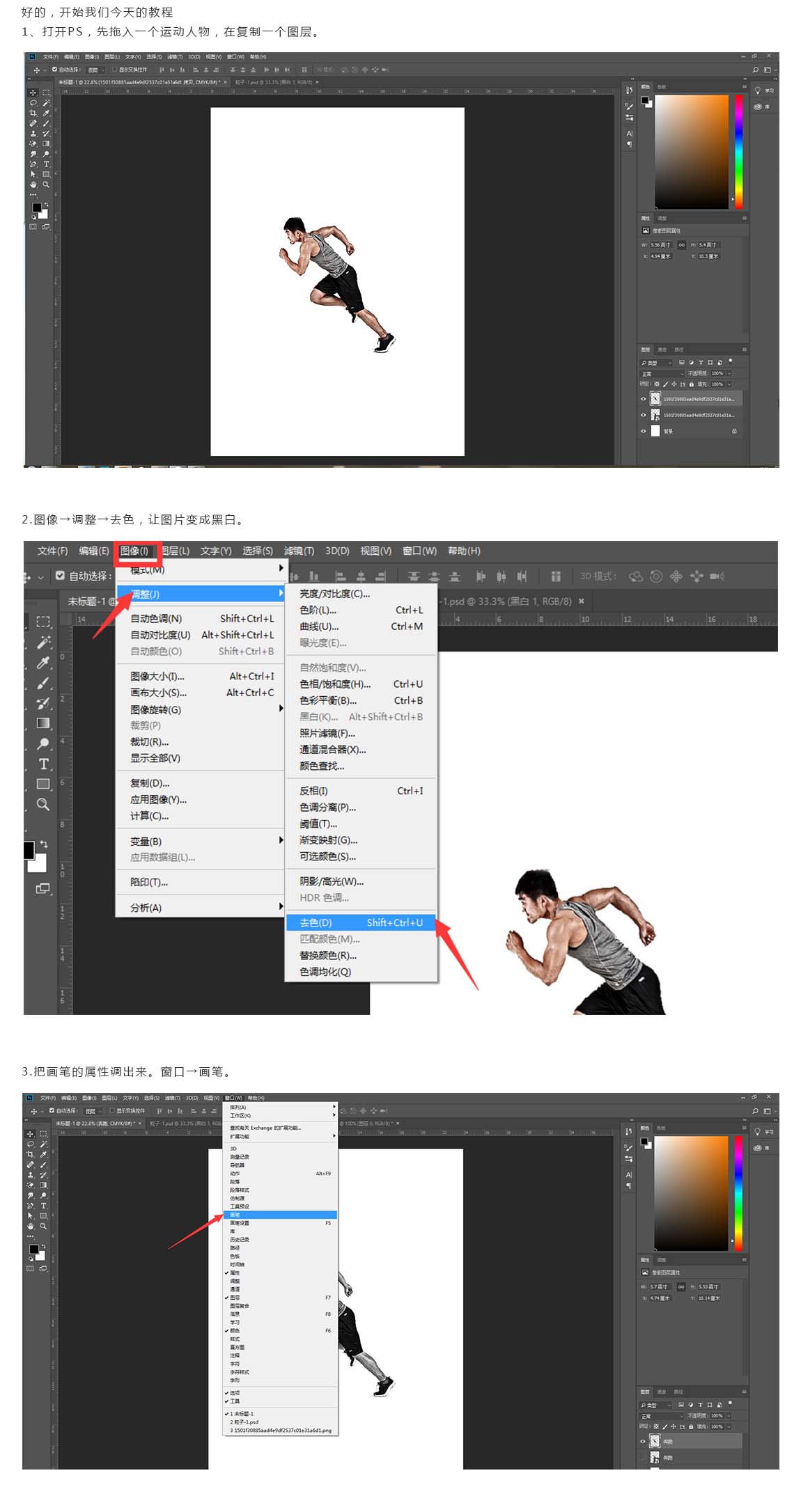This screenshot has height=1512, width=801.
Task: Choose 去色(D) from the adjustments submenu
Action: pos(316,922)
